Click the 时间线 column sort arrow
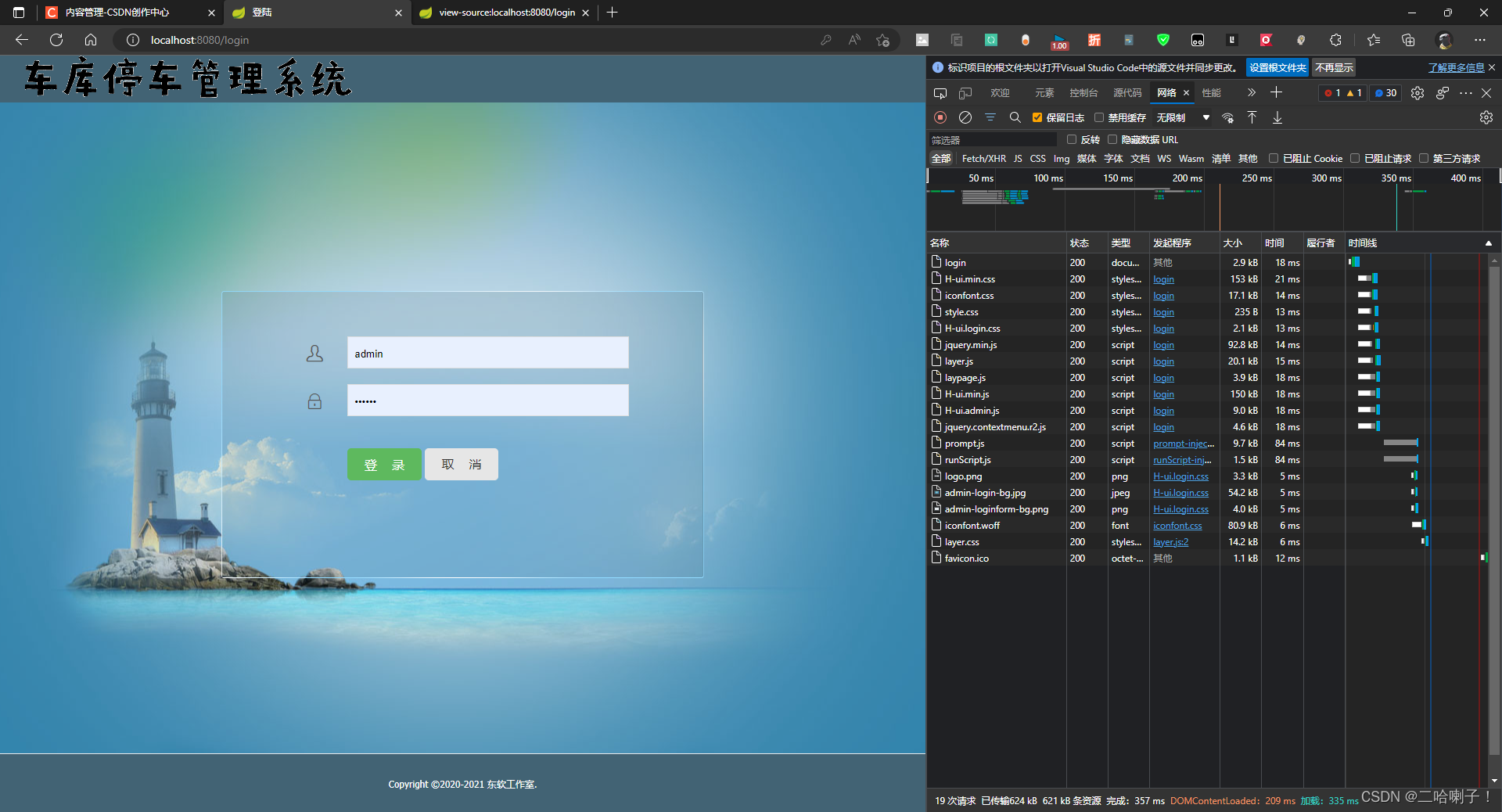The image size is (1502, 812). [1488, 243]
